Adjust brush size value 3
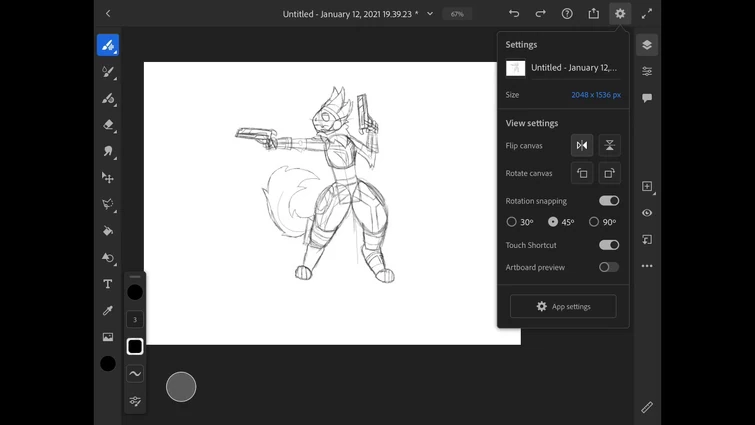Screen dimensions: 755x425 click(135, 319)
